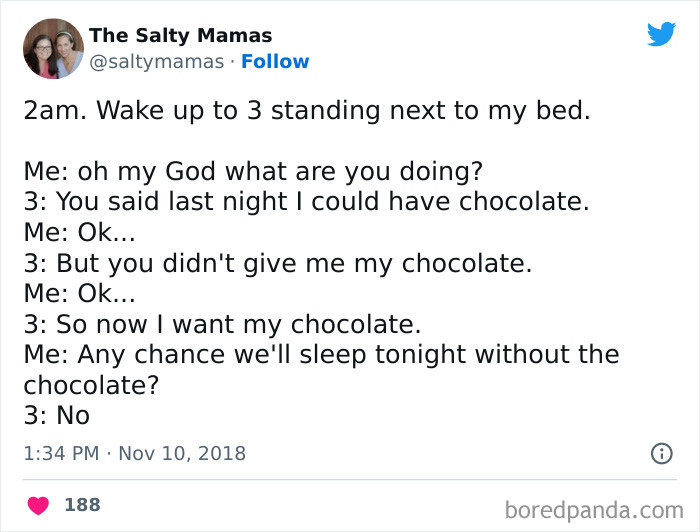Viewport: 700px width, 532px height.
Task: Click the 'But you didn't give me' line
Action: (277, 263)
